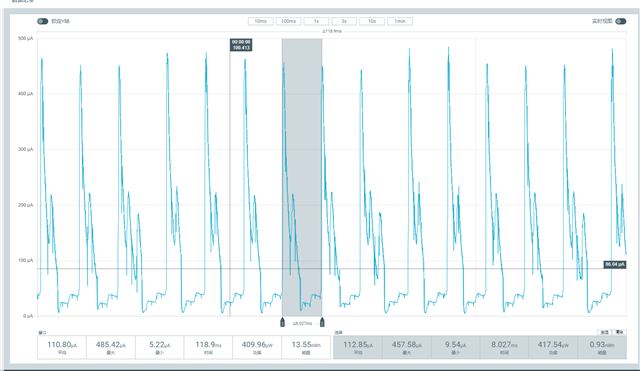The width and height of the screenshot is (640, 371).
Task: Click selection power value 417.54 µW
Action: (x=553, y=345)
